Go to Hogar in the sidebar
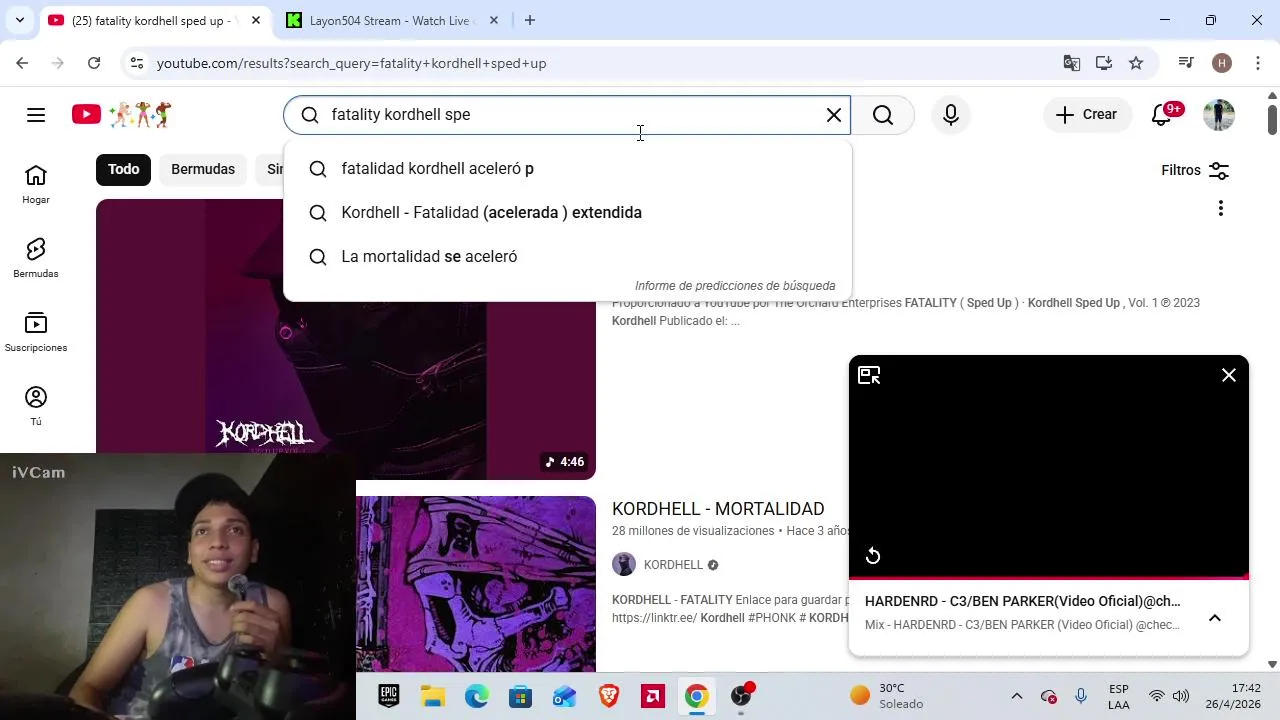 pos(36,185)
